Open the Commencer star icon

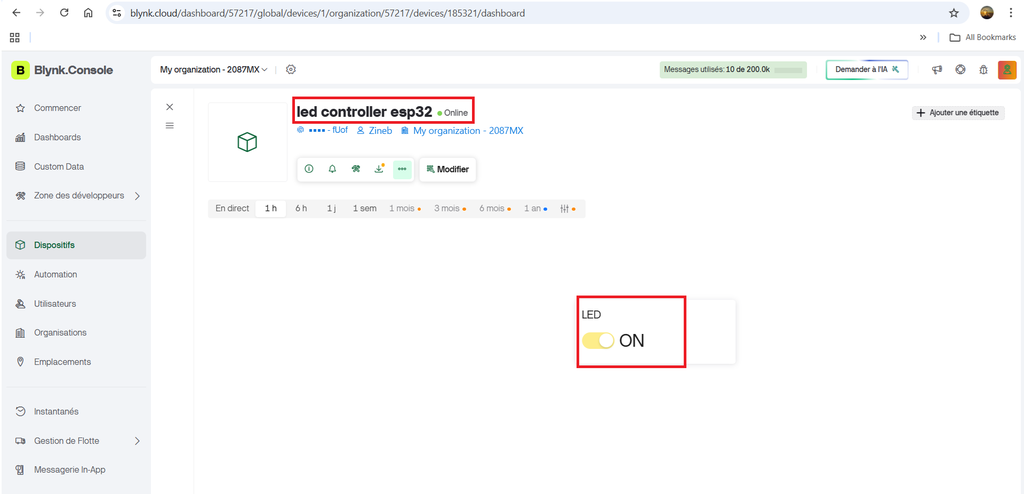coord(20,108)
